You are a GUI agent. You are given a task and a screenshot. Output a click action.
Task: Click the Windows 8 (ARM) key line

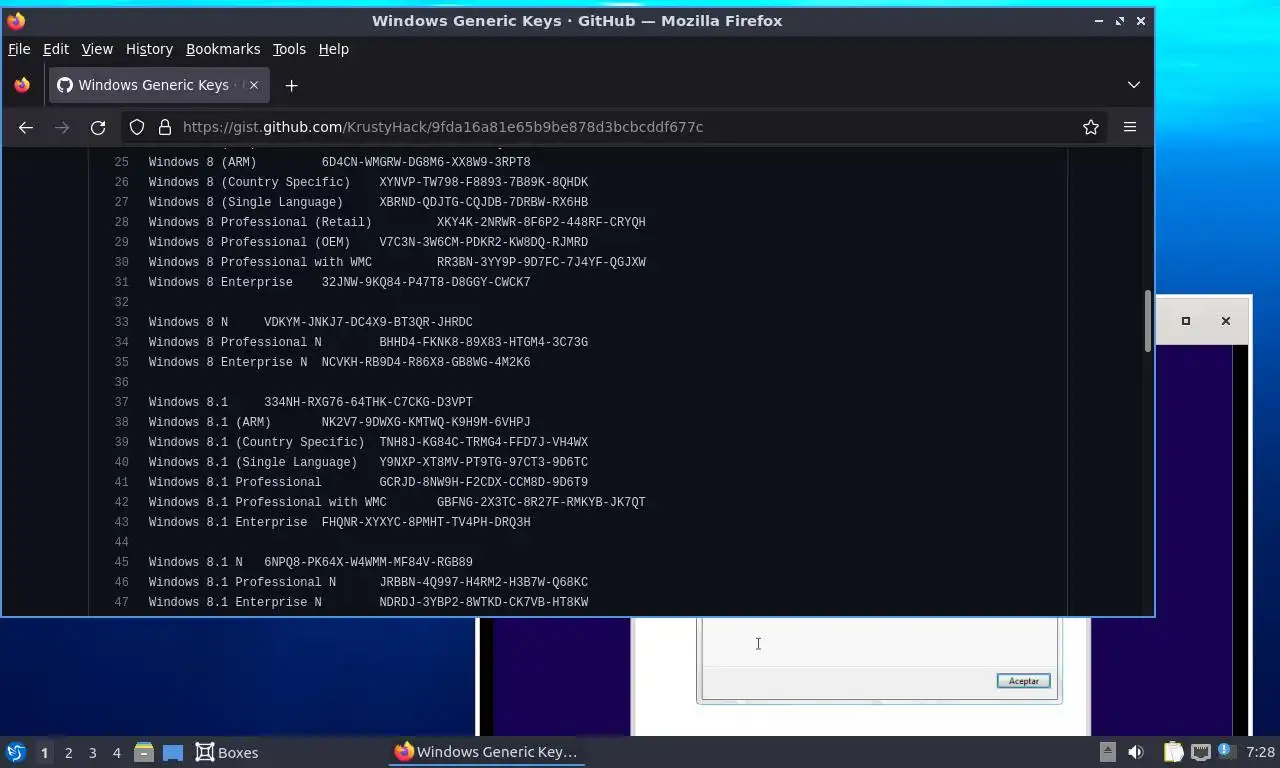pos(340,162)
